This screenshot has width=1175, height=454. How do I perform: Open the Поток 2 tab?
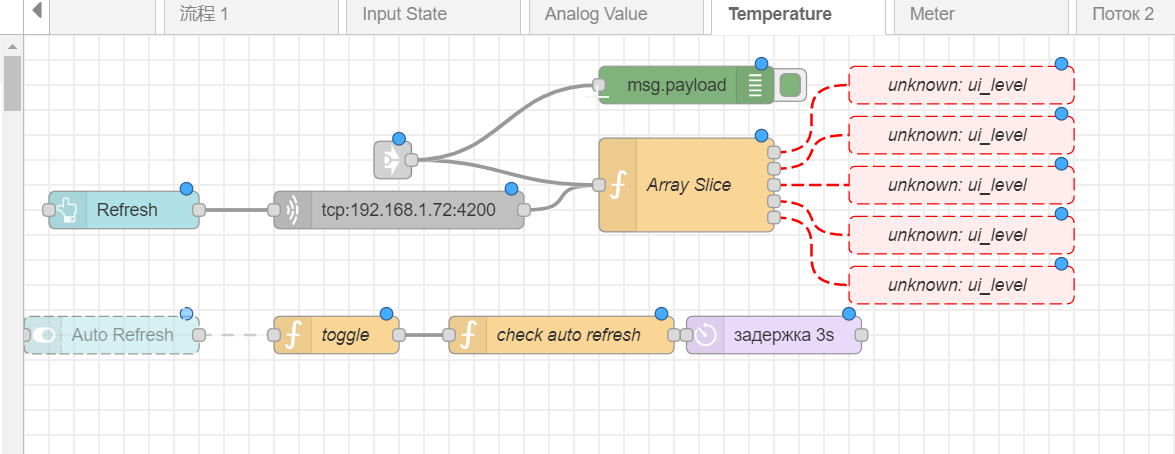point(1122,14)
